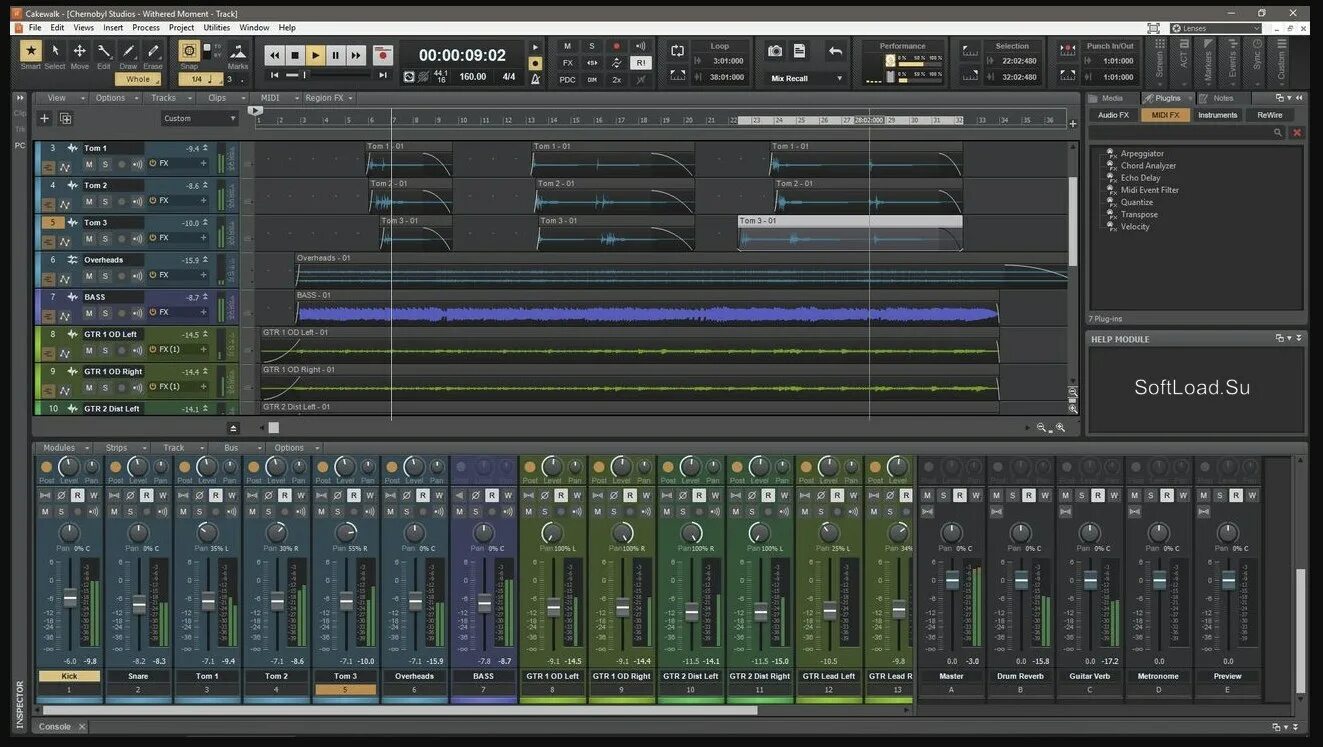Adjust the Master bus volume fader
Image resolution: width=1323 pixels, height=747 pixels.
tap(952, 580)
